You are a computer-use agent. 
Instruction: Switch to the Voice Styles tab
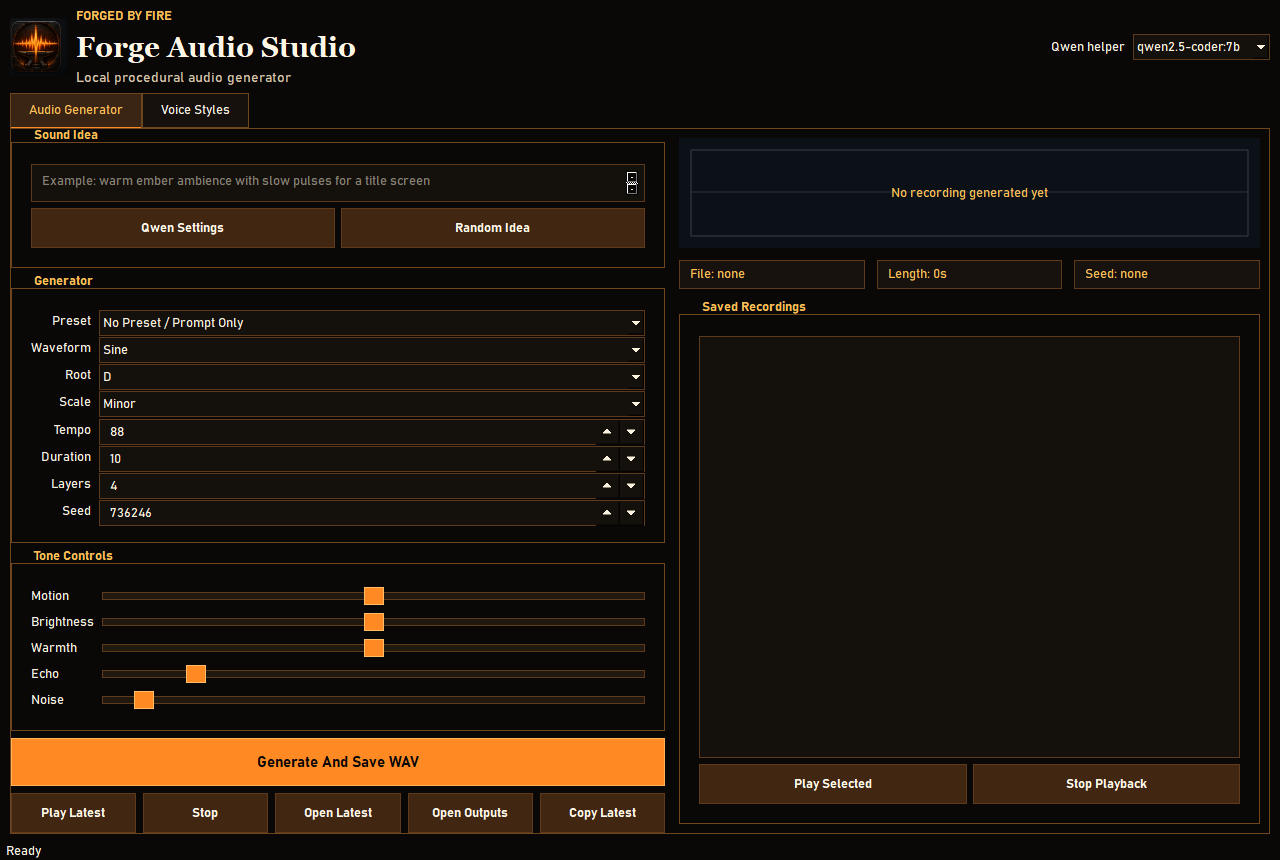coord(195,110)
